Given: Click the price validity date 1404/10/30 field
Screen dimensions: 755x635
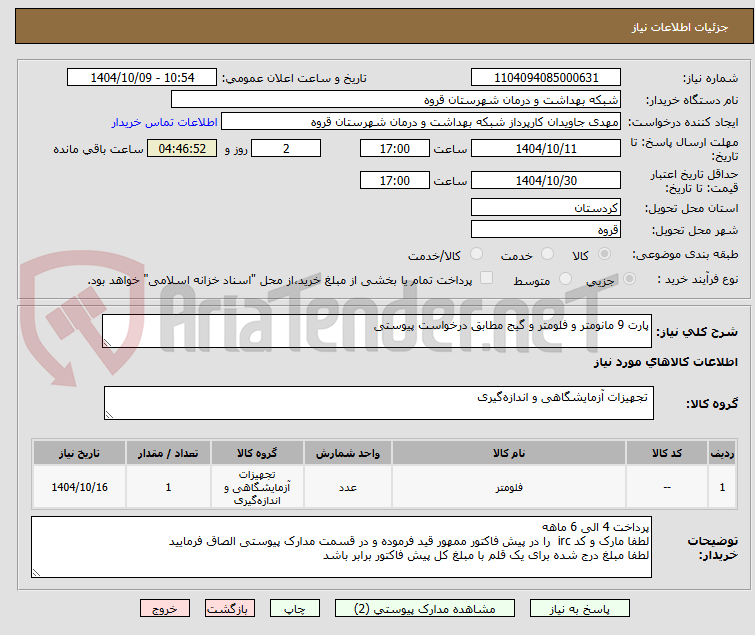Looking at the screenshot, I should (546, 181).
